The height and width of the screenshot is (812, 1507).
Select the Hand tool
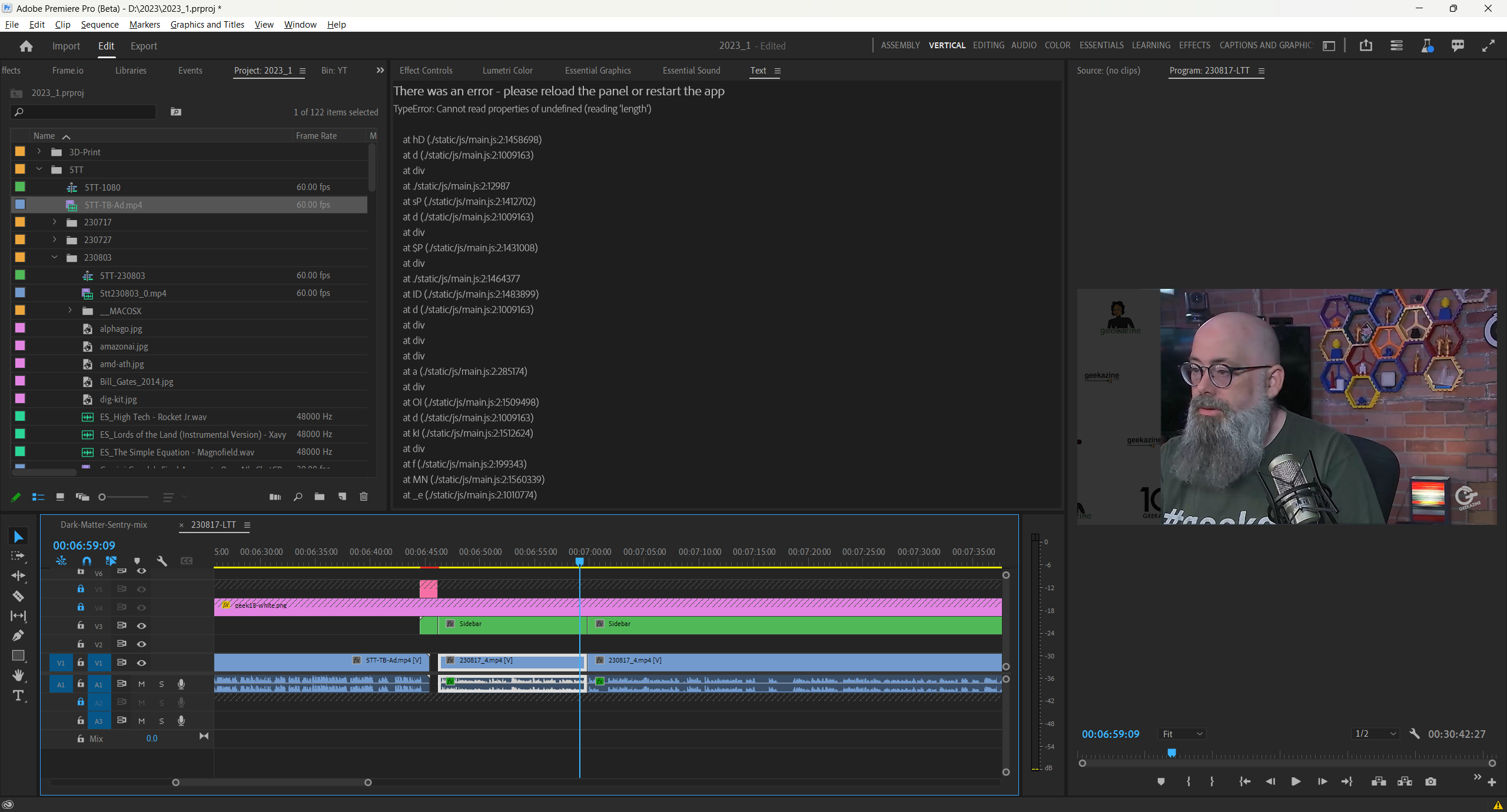click(18, 675)
